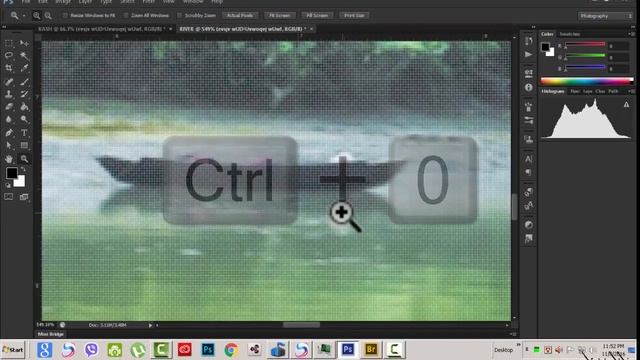Open Adobe Bridge from the taskbar
The width and height of the screenshot is (640, 360).
tap(371, 350)
